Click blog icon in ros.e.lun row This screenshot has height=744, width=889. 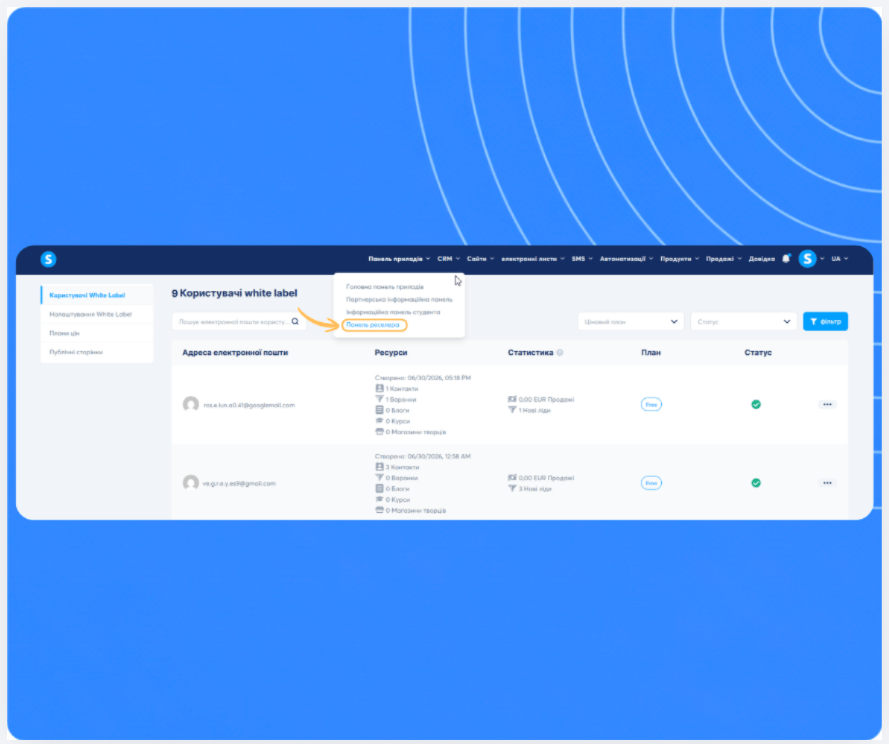[x=379, y=410]
